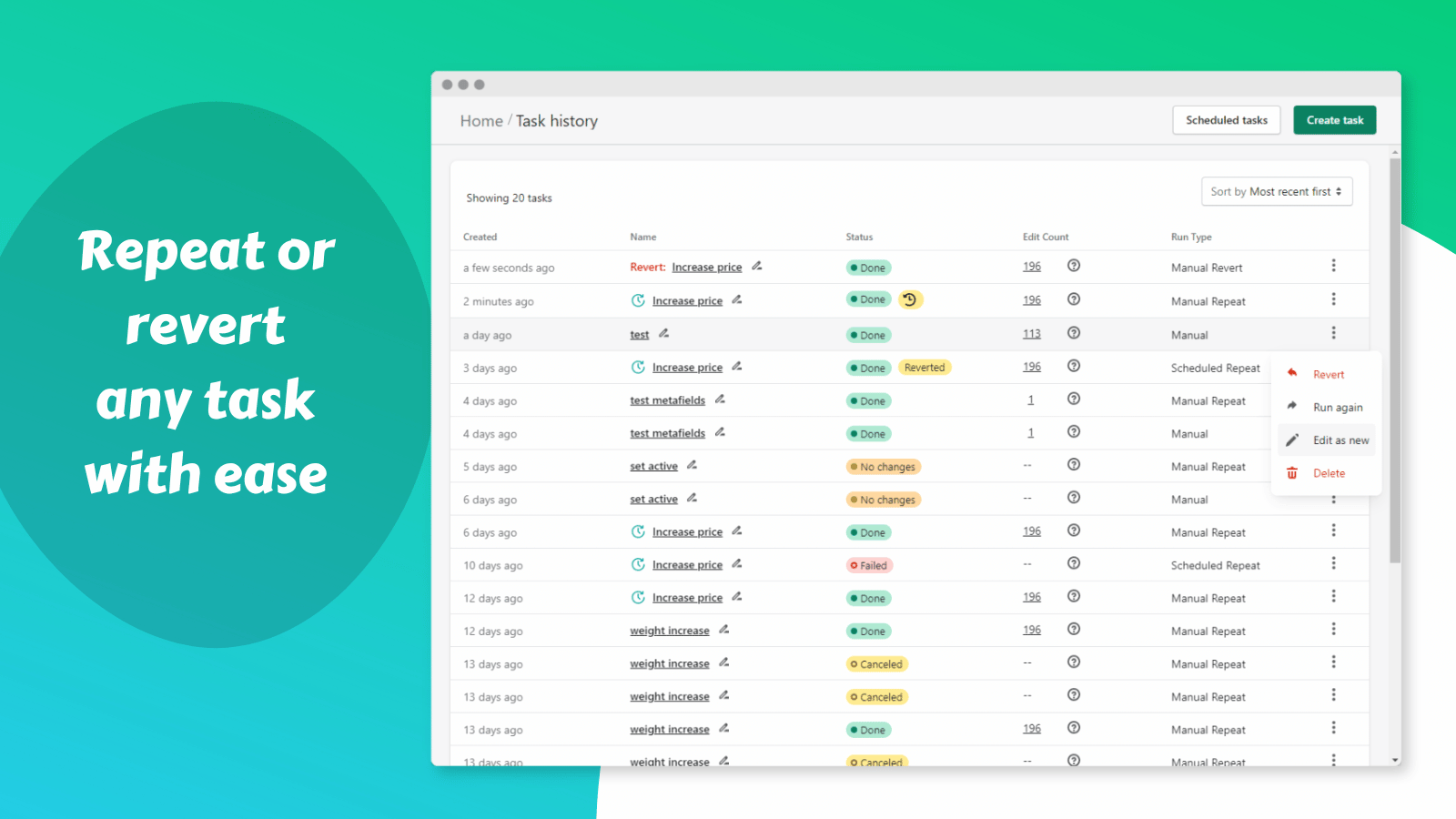Click the trash icon beside Delete
This screenshot has height=819, width=1456.
coord(1292,472)
